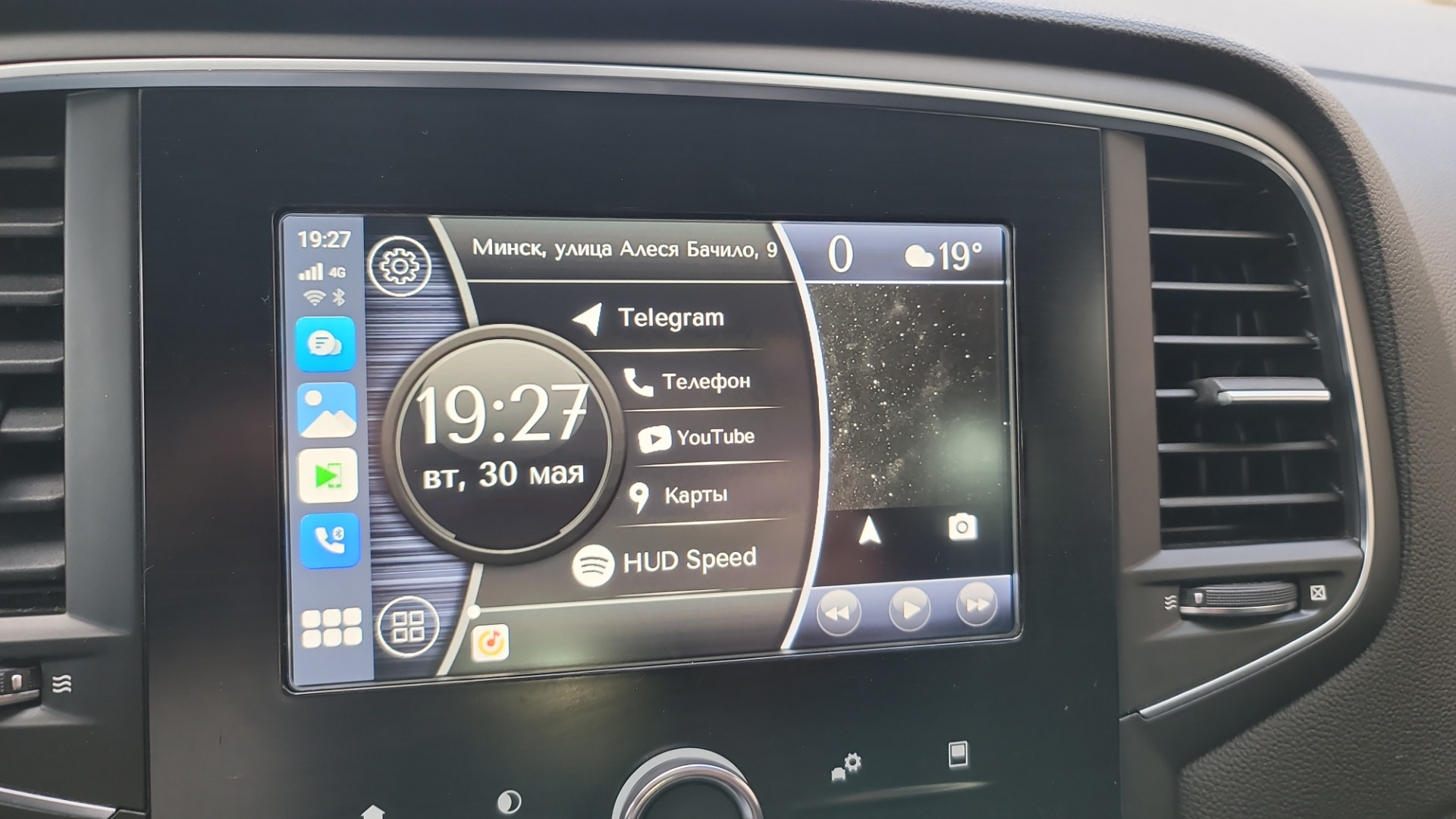Open Settings gear icon

coord(401,263)
